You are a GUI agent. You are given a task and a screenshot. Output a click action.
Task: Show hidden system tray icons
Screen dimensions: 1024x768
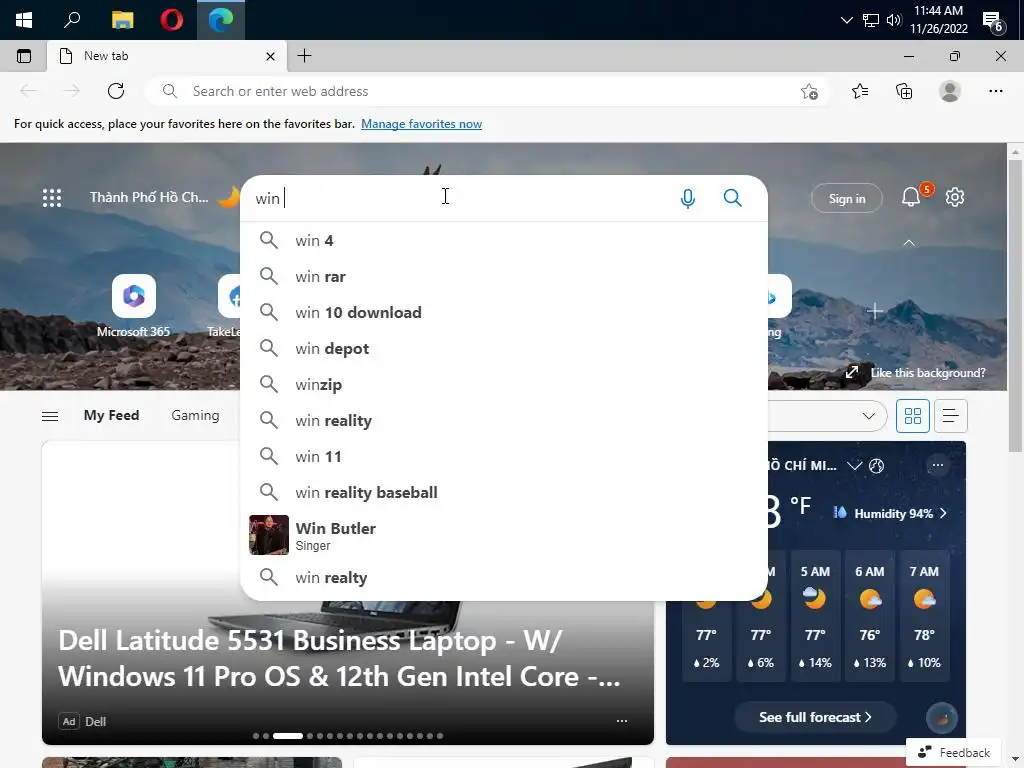click(846, 20)
